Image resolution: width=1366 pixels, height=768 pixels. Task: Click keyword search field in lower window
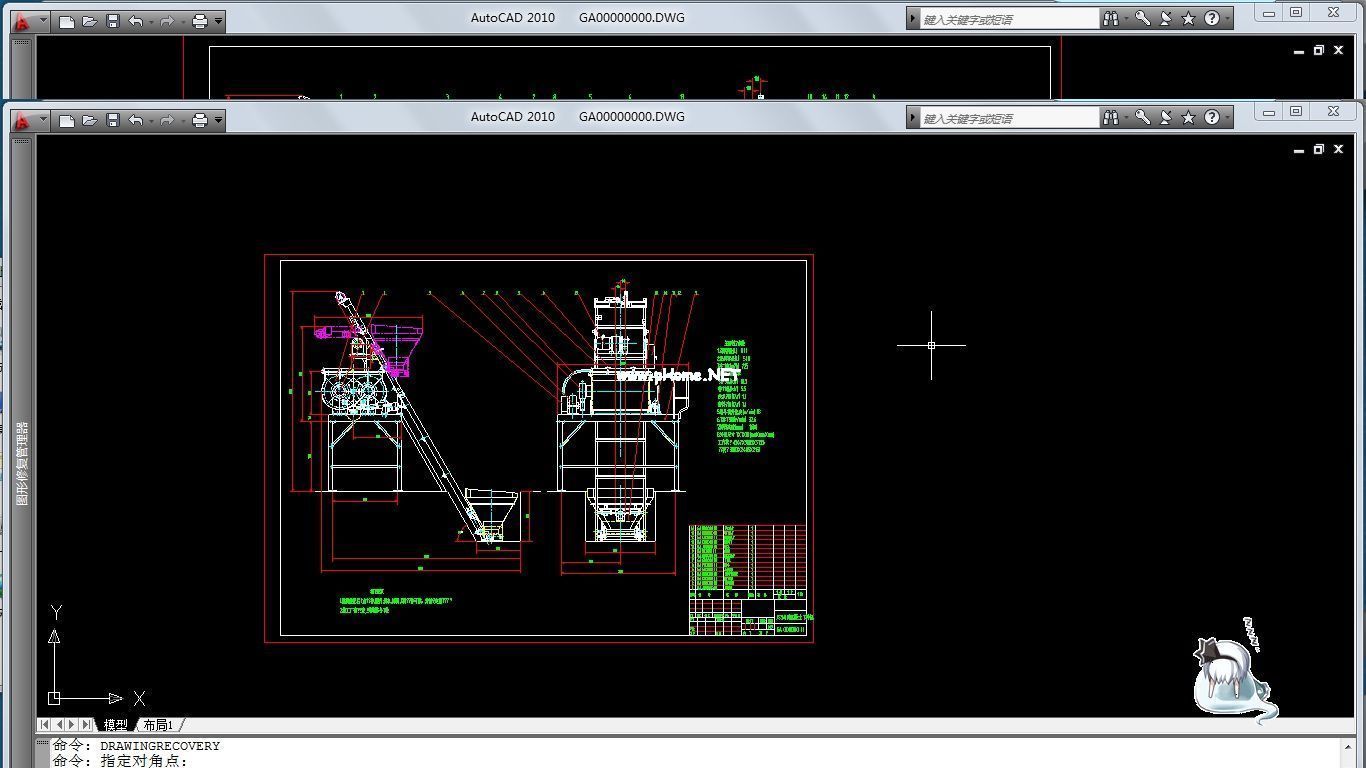pos(1008,119)
